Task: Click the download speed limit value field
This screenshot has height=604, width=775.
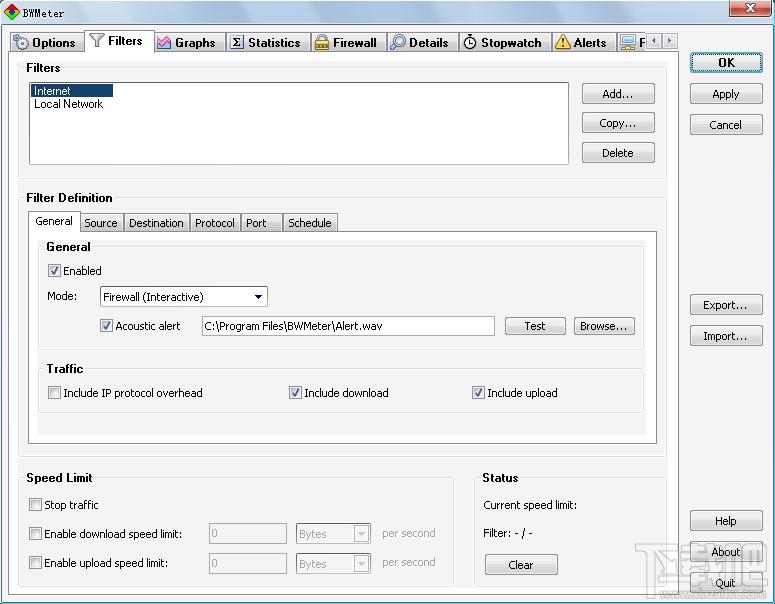Action: tap(248, 533)
